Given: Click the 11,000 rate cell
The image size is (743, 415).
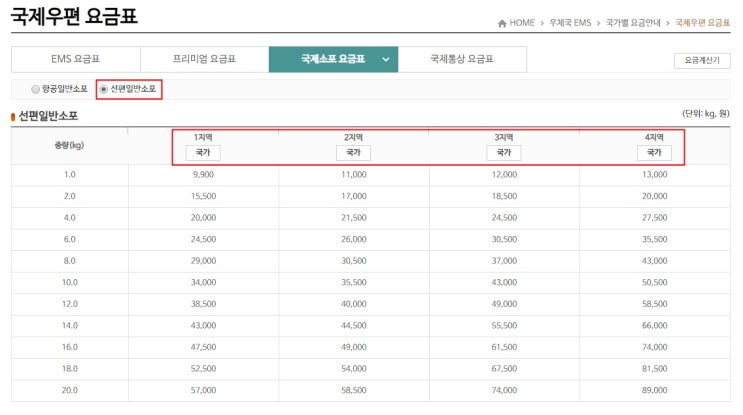Looking at the screenshot, I should click(354, 175).
